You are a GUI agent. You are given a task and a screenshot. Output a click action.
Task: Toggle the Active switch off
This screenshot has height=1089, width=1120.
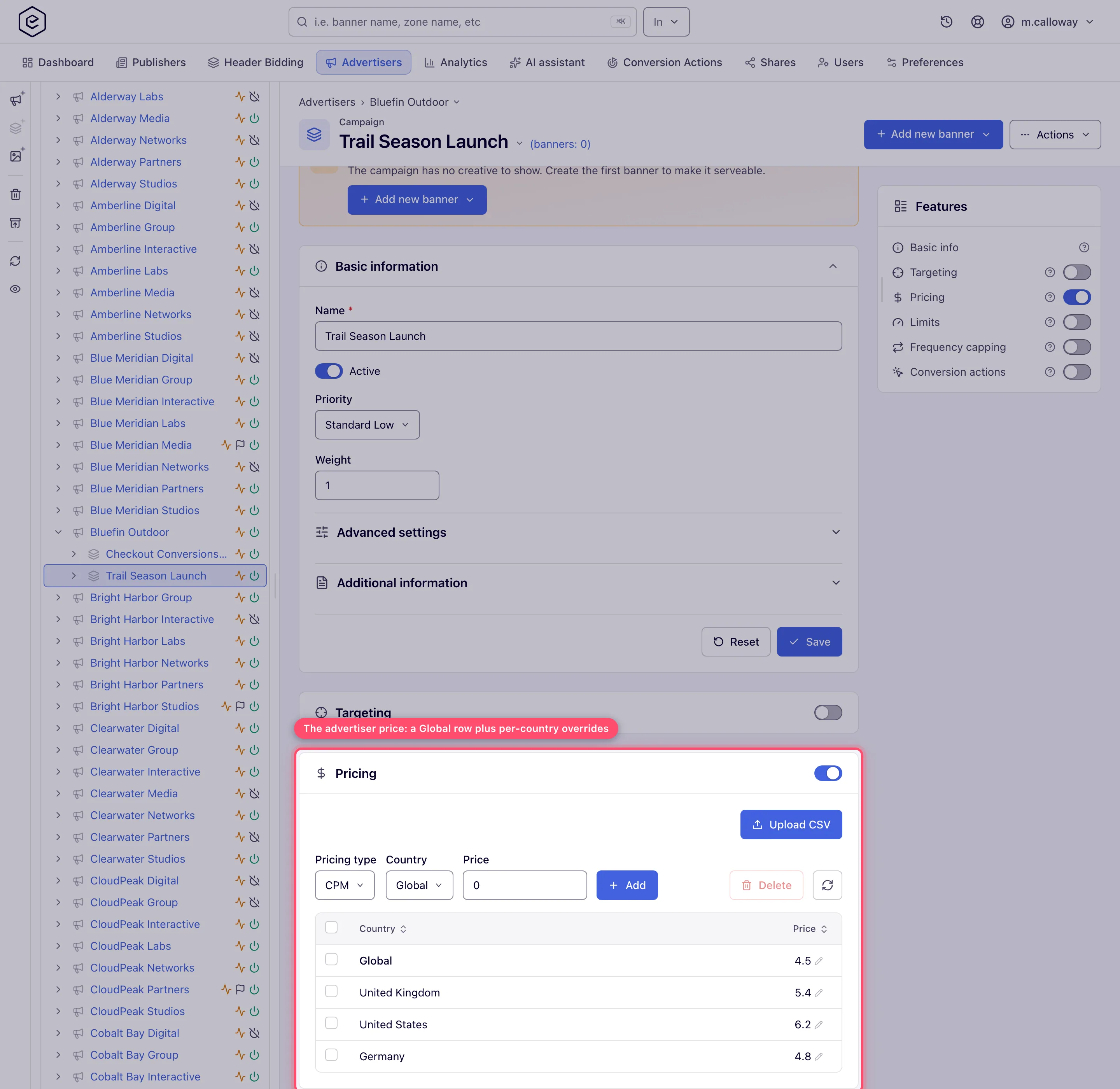pos(329,371)
